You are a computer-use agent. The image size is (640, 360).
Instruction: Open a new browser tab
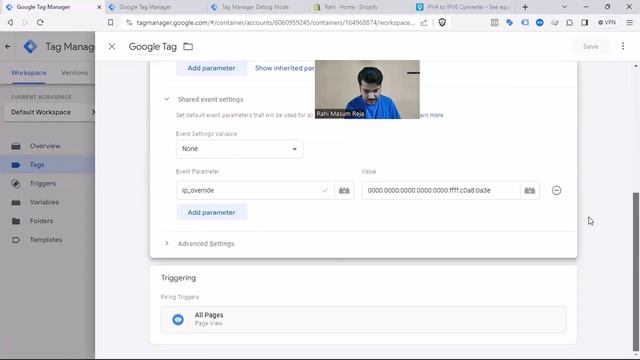(x=525, y=7)
